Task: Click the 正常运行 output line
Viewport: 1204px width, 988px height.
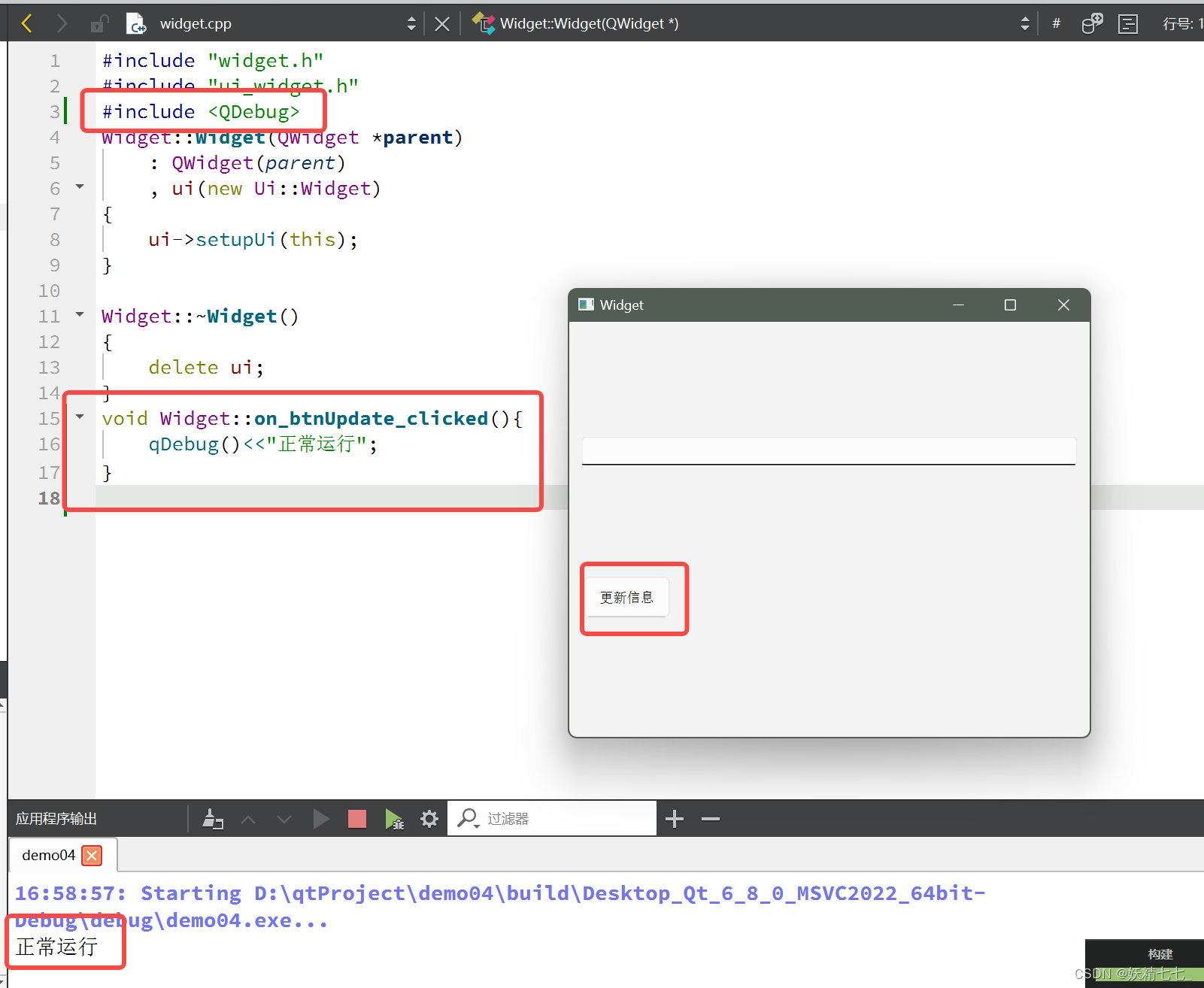Action: point(56,947)
